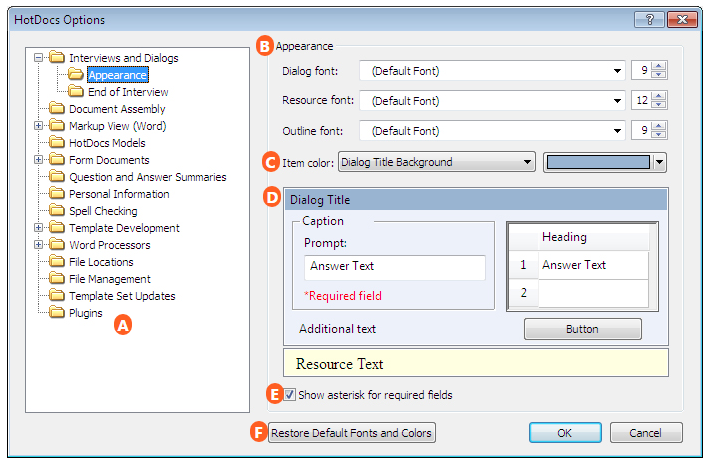
Task: Select Personal Information in the tree
Action: tap(119, 194)
